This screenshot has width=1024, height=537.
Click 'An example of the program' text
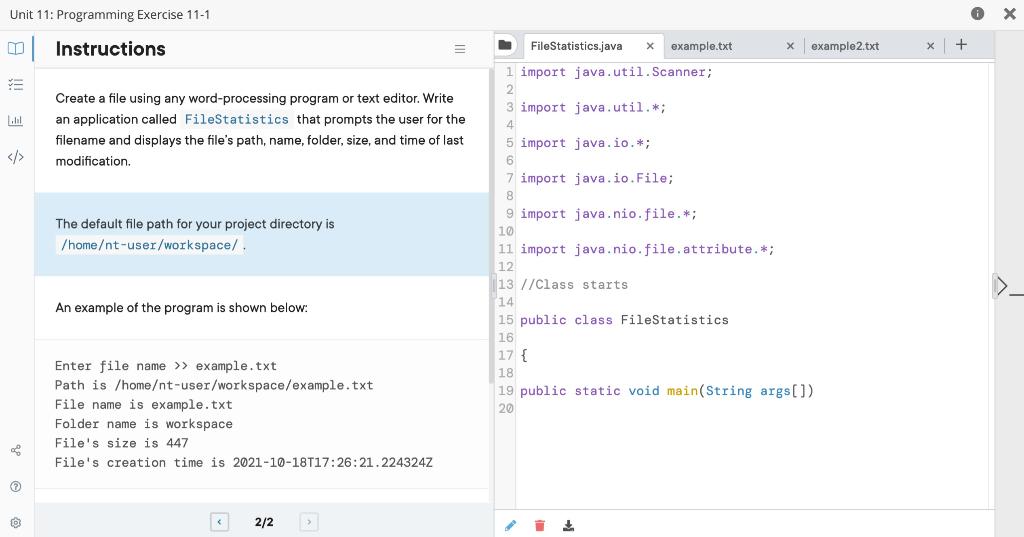182,308
